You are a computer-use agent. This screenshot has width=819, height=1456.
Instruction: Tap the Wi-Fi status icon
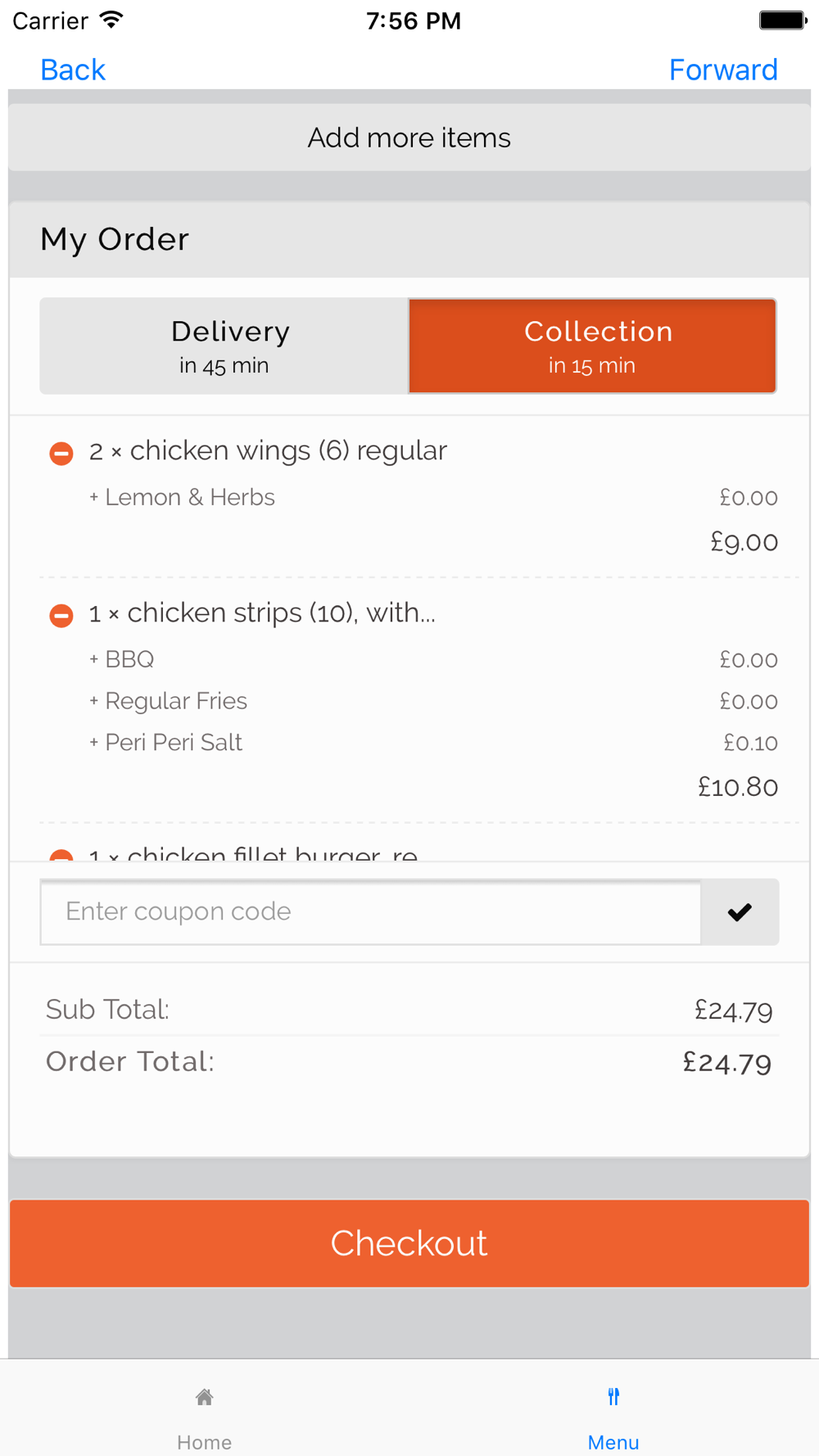coord(111,20)
